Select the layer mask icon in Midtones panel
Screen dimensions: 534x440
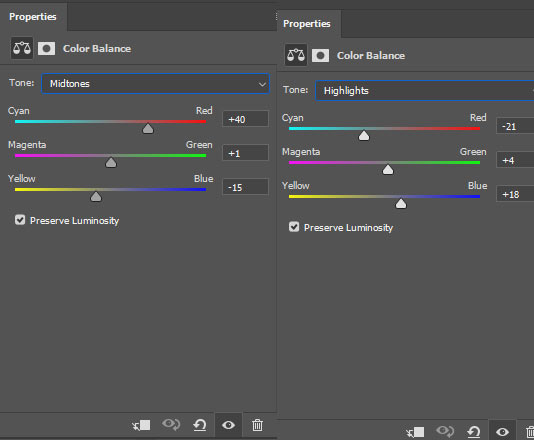46,49
